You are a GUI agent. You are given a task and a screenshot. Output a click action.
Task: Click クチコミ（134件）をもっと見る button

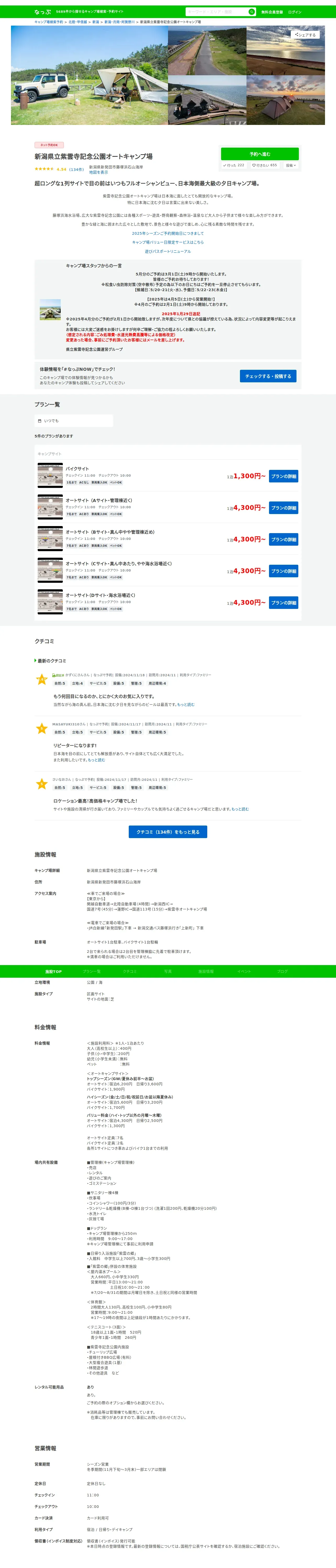(x=168, y=832)
